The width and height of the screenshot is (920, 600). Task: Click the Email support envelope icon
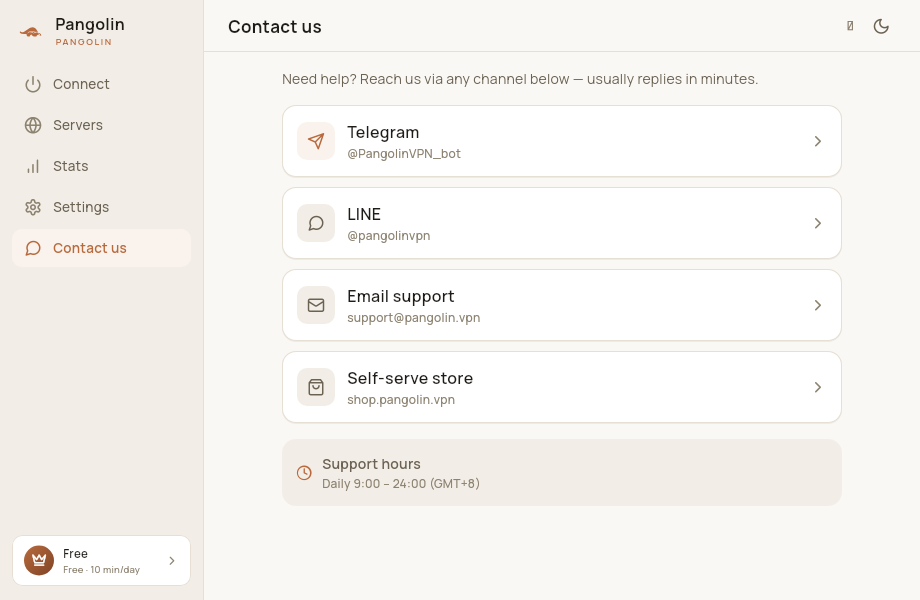316,306
